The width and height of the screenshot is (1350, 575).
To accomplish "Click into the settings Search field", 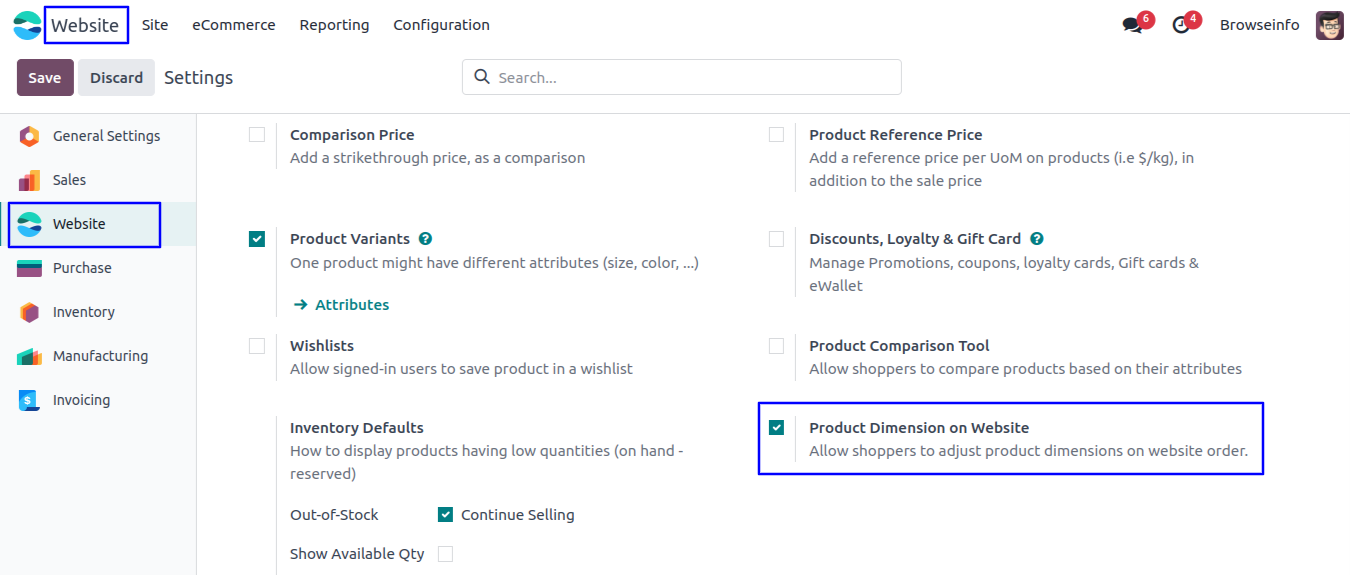I will [690, 77].
